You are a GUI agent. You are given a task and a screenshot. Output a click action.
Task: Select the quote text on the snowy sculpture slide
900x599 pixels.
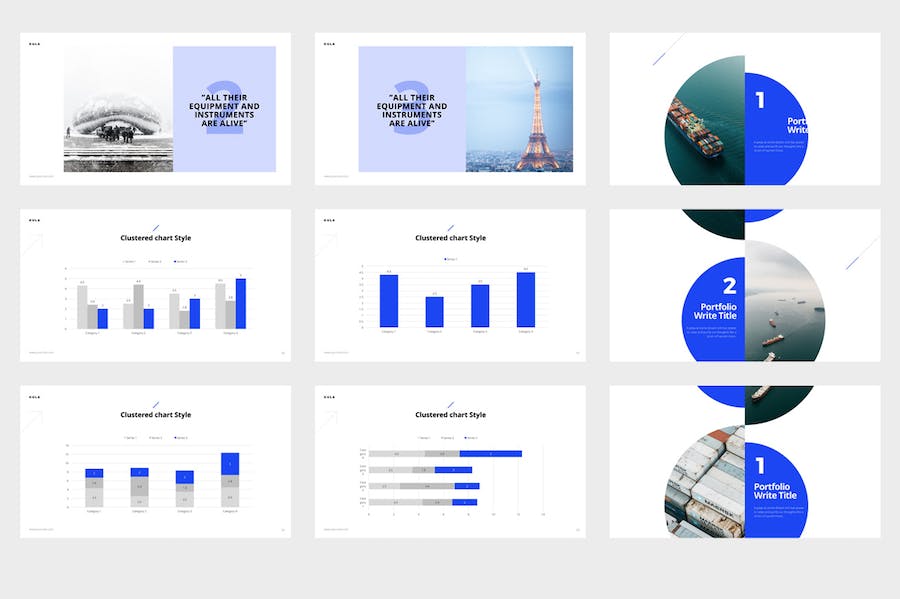[224, 110]
